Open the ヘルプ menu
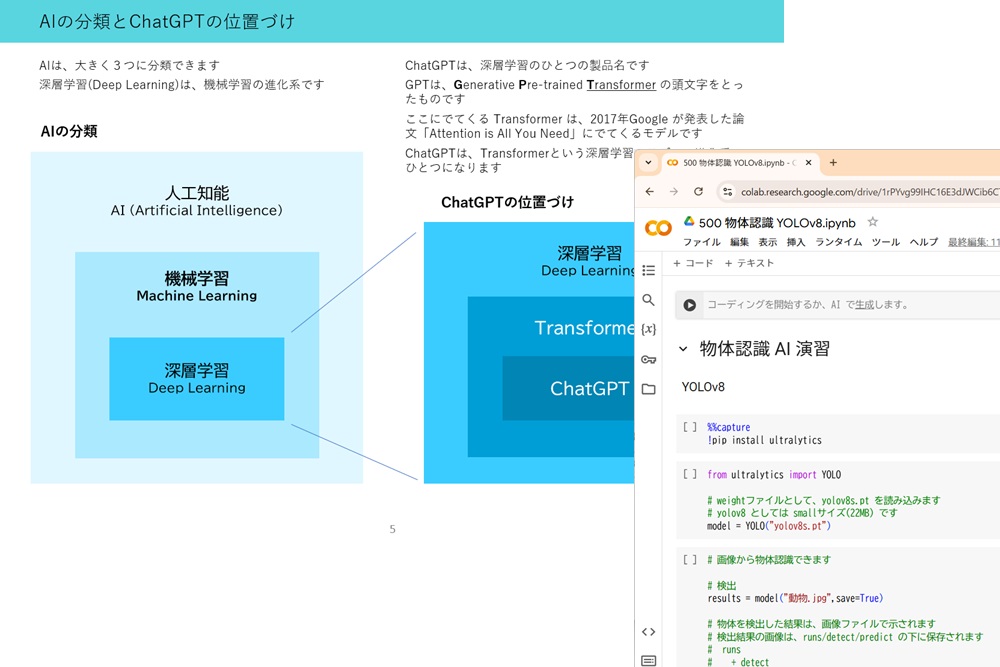This screenshot has height=667, width=1000. click(923, 242)
